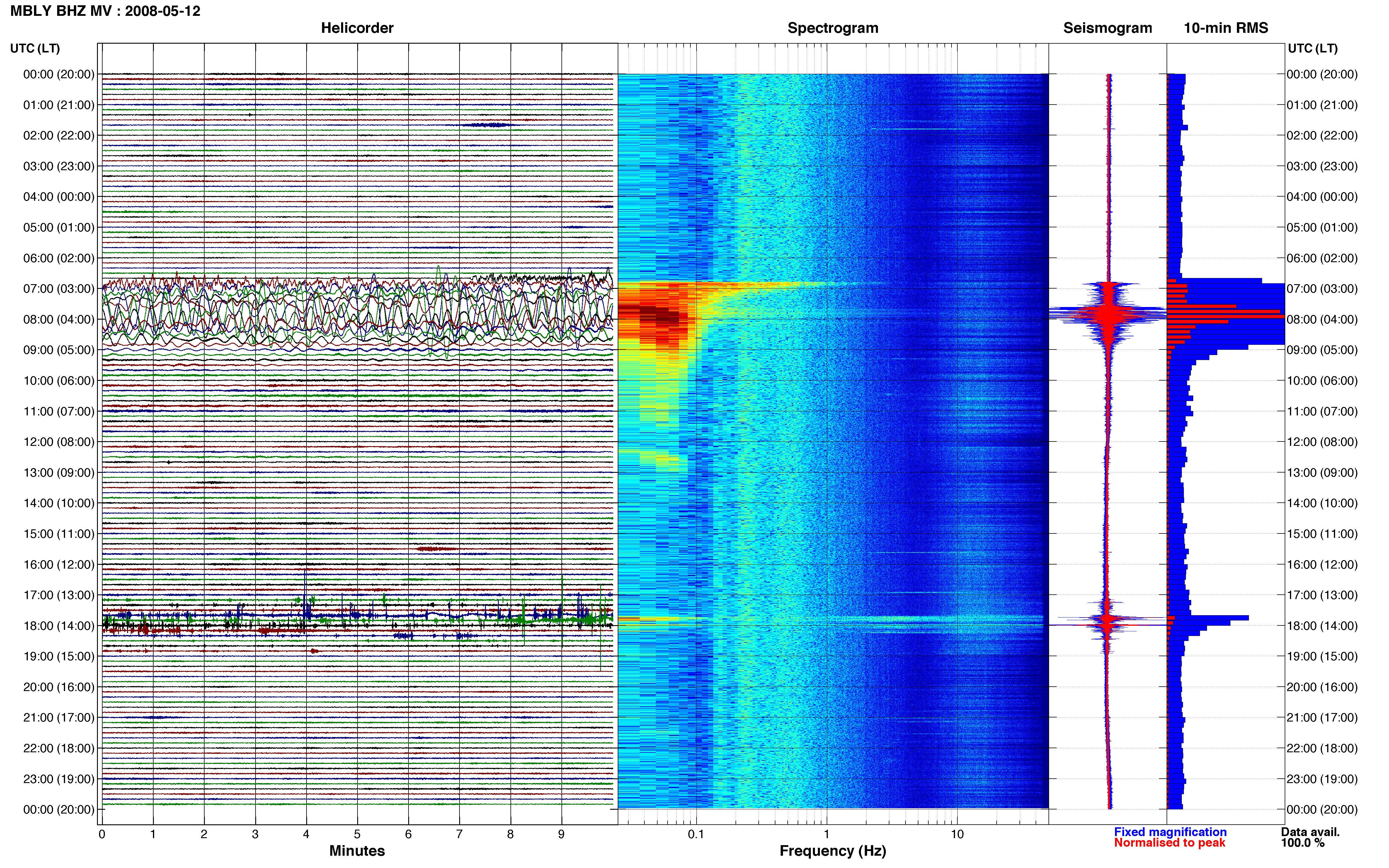Click the 'Data avail.' label
This screenshot has height=868, width=1389.
(x=1310, y=832)
